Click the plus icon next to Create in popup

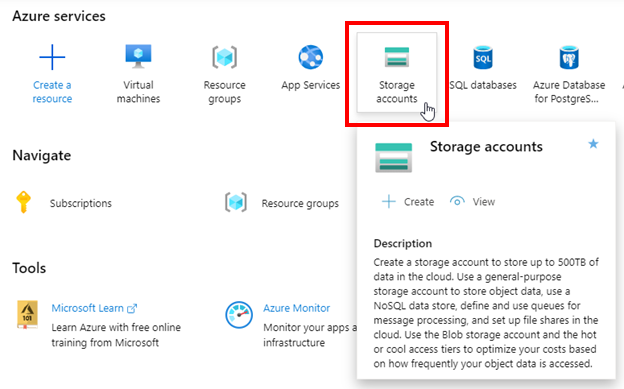point(389,202)
